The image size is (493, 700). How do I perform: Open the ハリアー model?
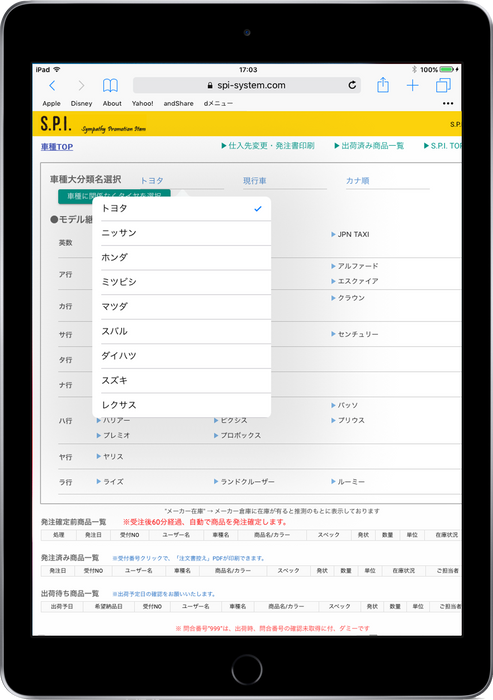pyautogui.click(x=113, y=421)
